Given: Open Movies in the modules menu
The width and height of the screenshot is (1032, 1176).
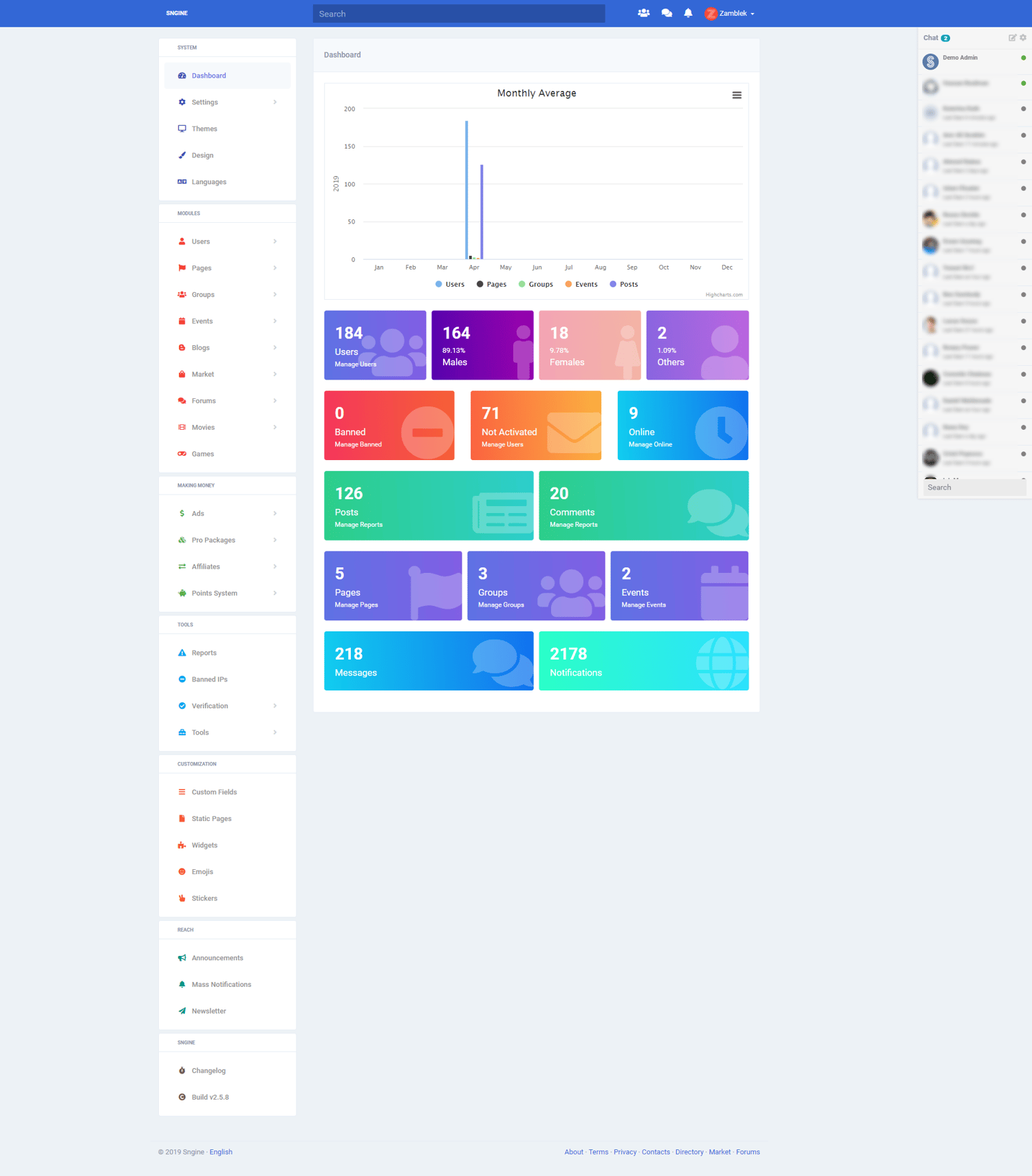Looking at the screenshot, I should pyautogui.click(x=227, y=428).
